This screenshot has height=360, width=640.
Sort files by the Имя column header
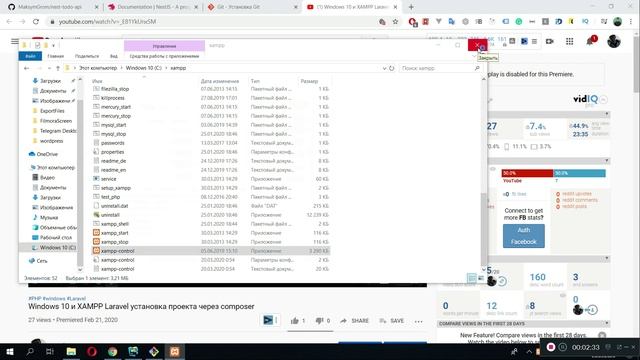pos(97,81)
